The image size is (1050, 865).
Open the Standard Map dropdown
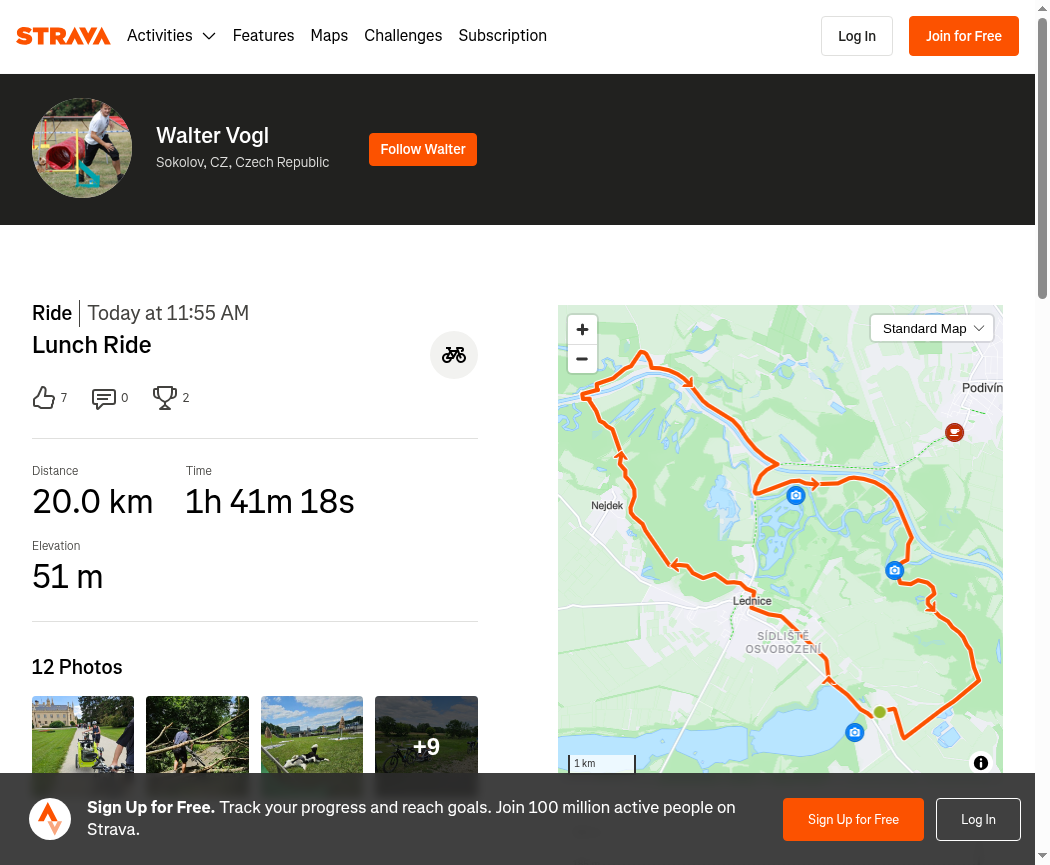point(931,329)
